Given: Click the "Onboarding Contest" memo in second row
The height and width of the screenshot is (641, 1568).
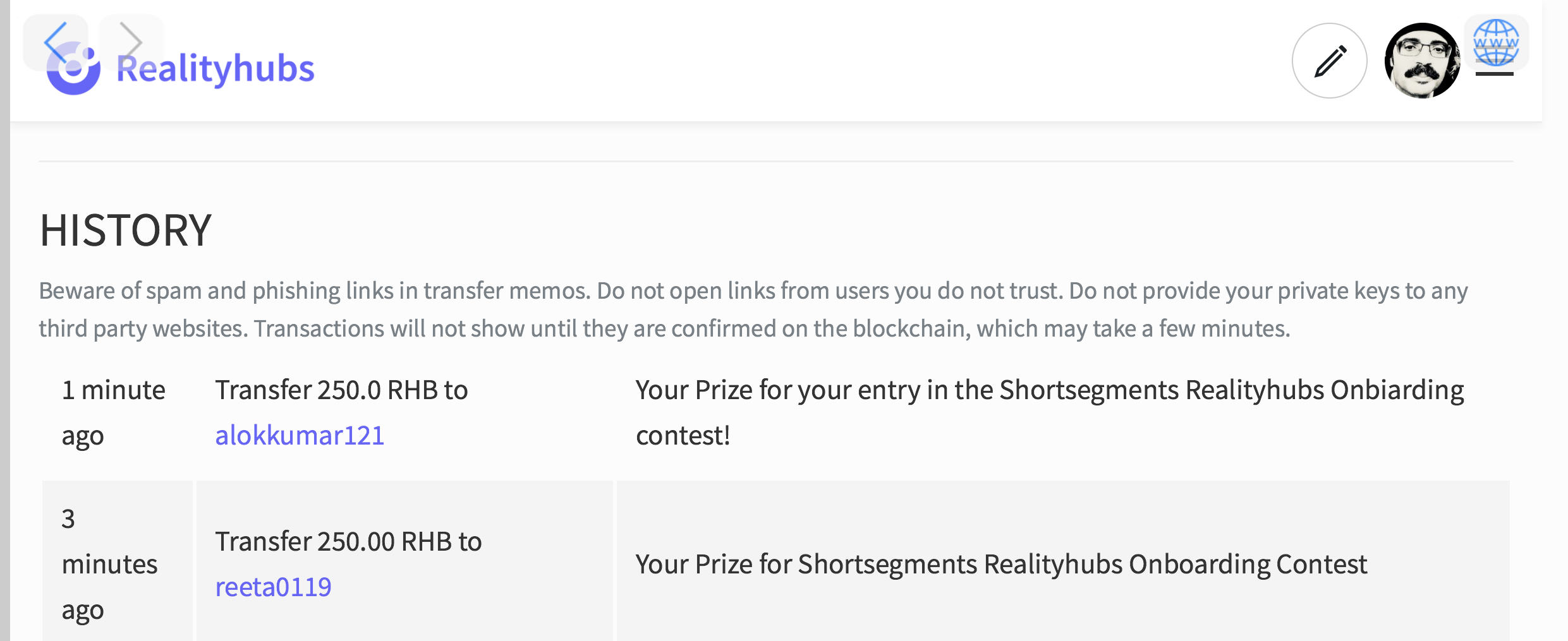Looking at the screenshot, I should [1001, 564].
